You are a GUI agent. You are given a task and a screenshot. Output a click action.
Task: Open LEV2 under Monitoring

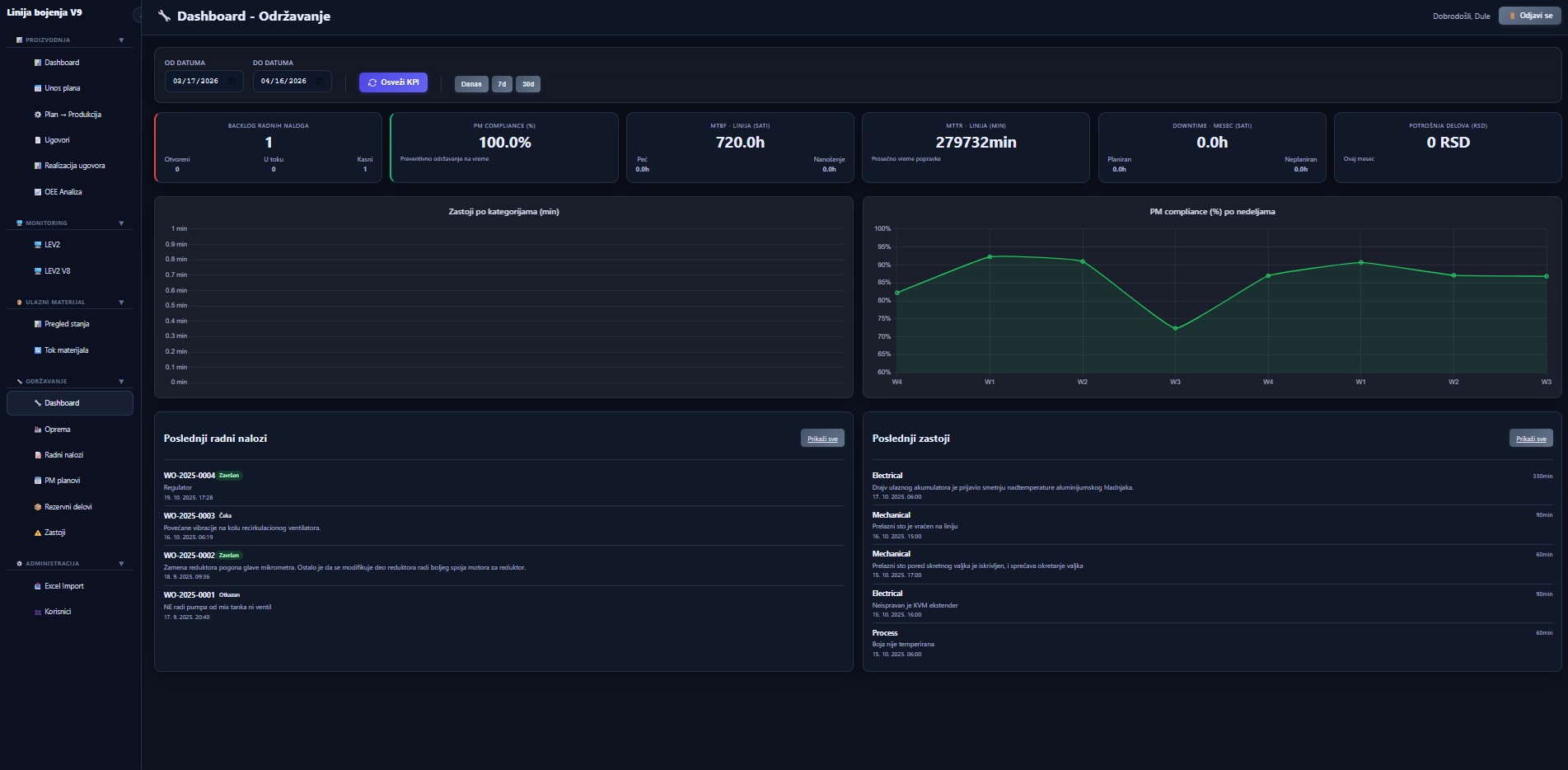point(70,245)
